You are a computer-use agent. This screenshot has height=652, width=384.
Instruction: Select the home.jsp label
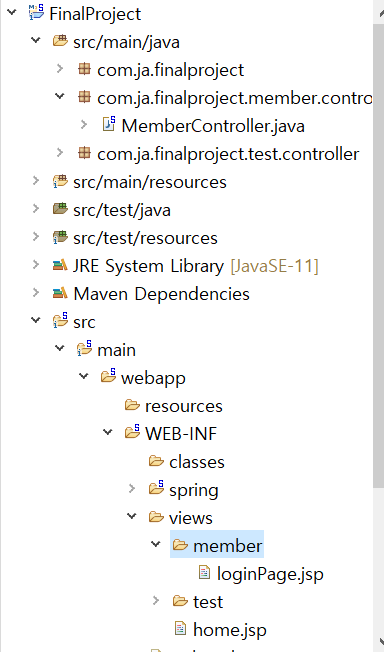pyautogui.click(x=230, y=631)
